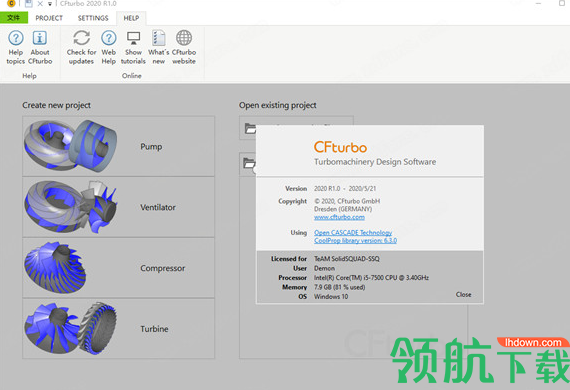Run Check for updates
This screenshot has height=390, width=570.
(81, 47)
